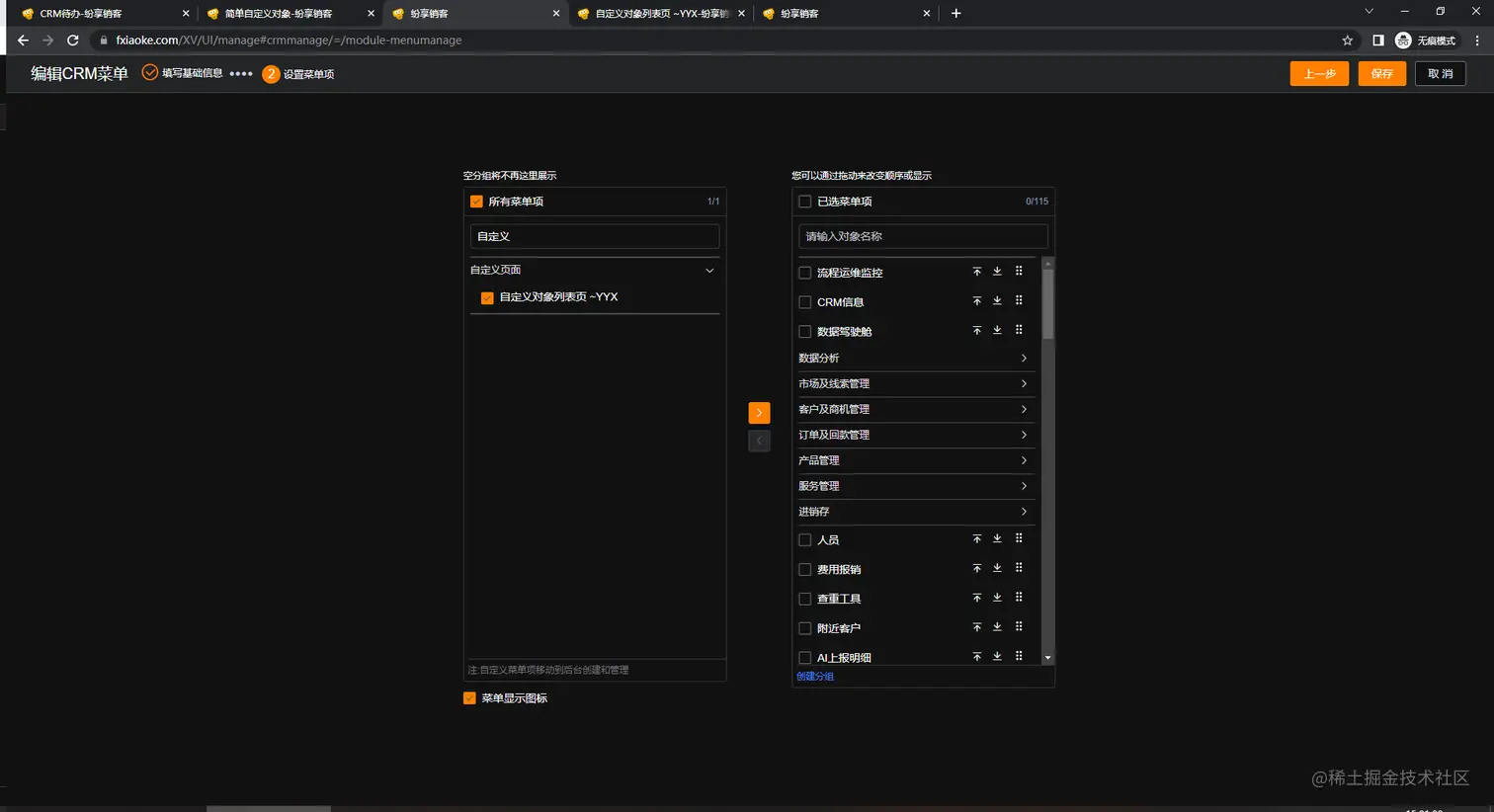Click the left search field containing 自定义

[x=595, y=236]
